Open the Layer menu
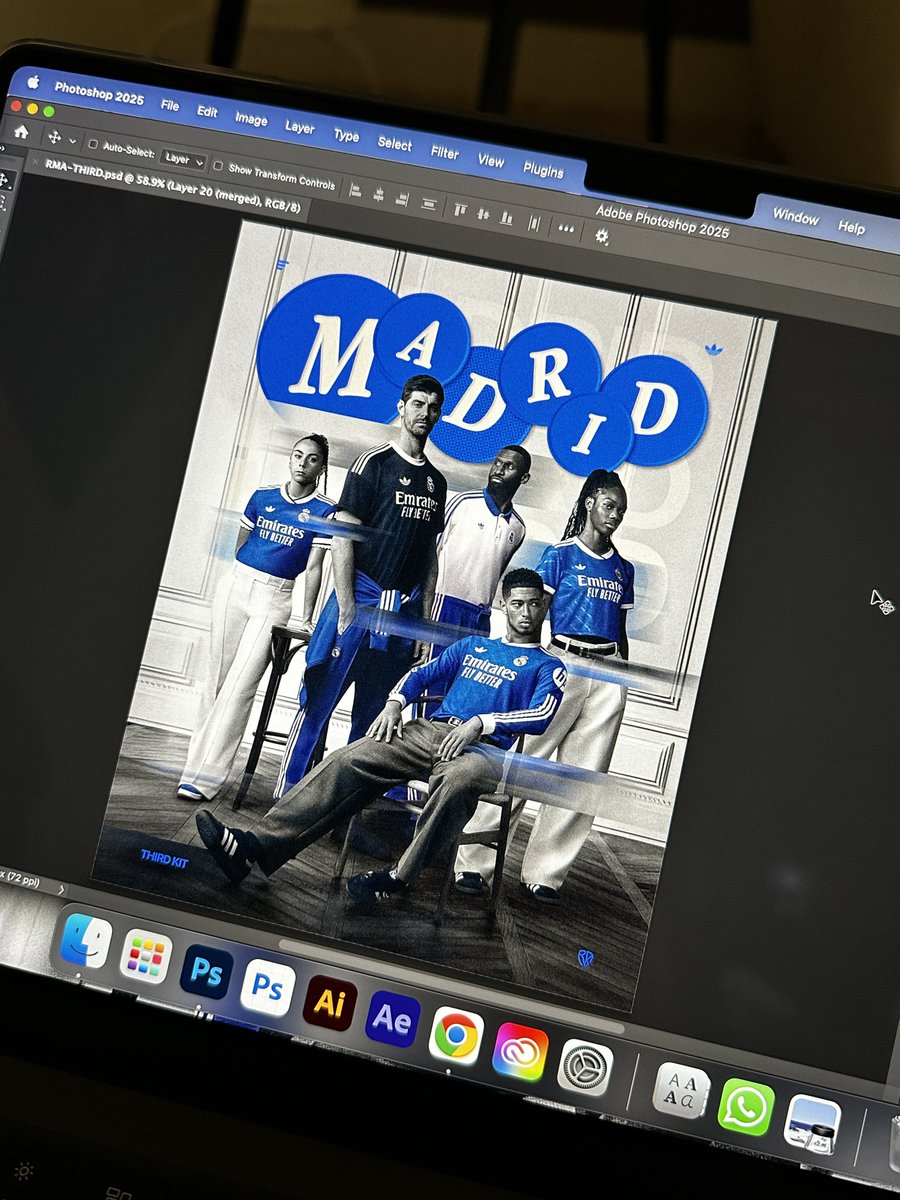Image resolution: width=900 pixels, height=1200 pixels. coord(300,127)
